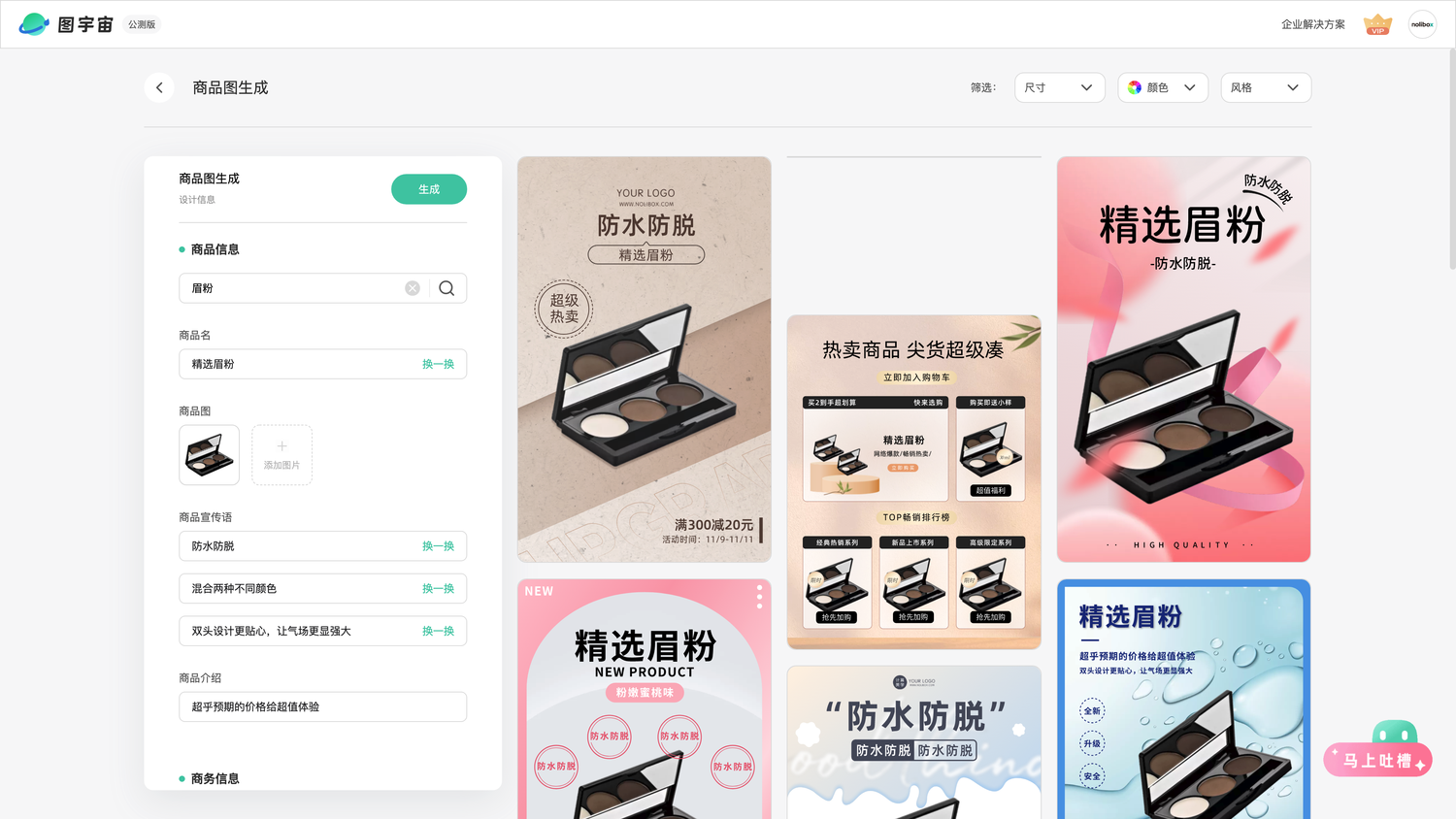Click 换一换 beside 混合两种不同颜色
The width and height of the screenshot is (1456, 819).
point(438,589)
